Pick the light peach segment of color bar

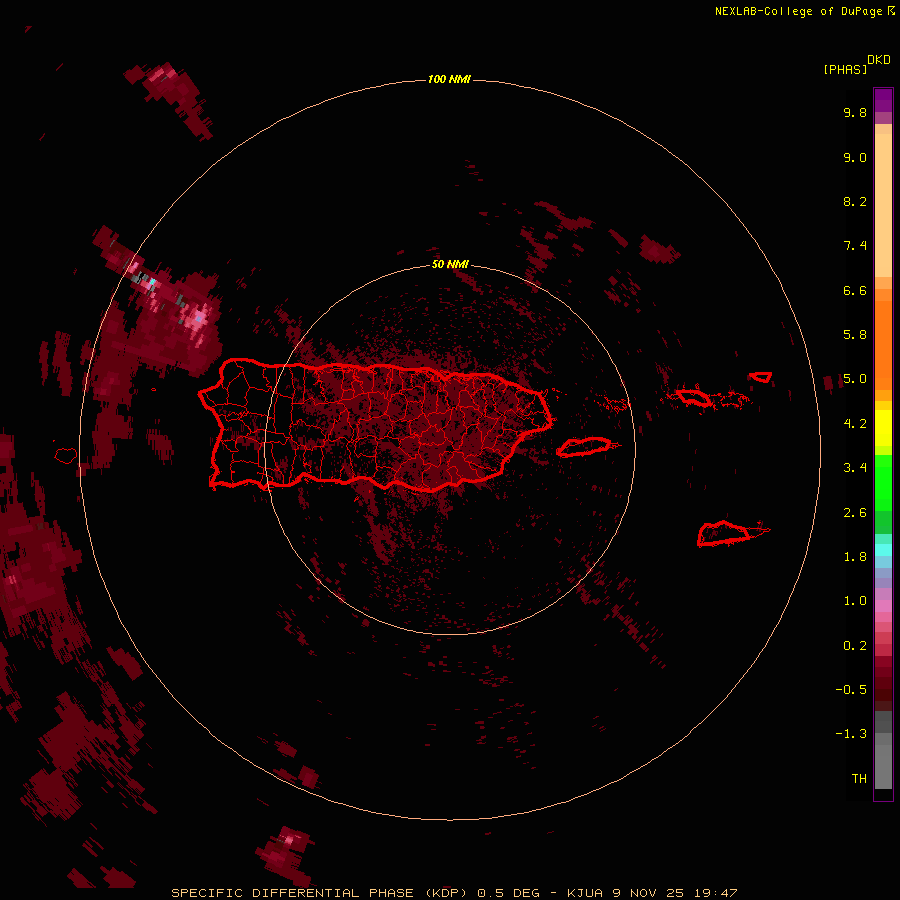(883, 205)
